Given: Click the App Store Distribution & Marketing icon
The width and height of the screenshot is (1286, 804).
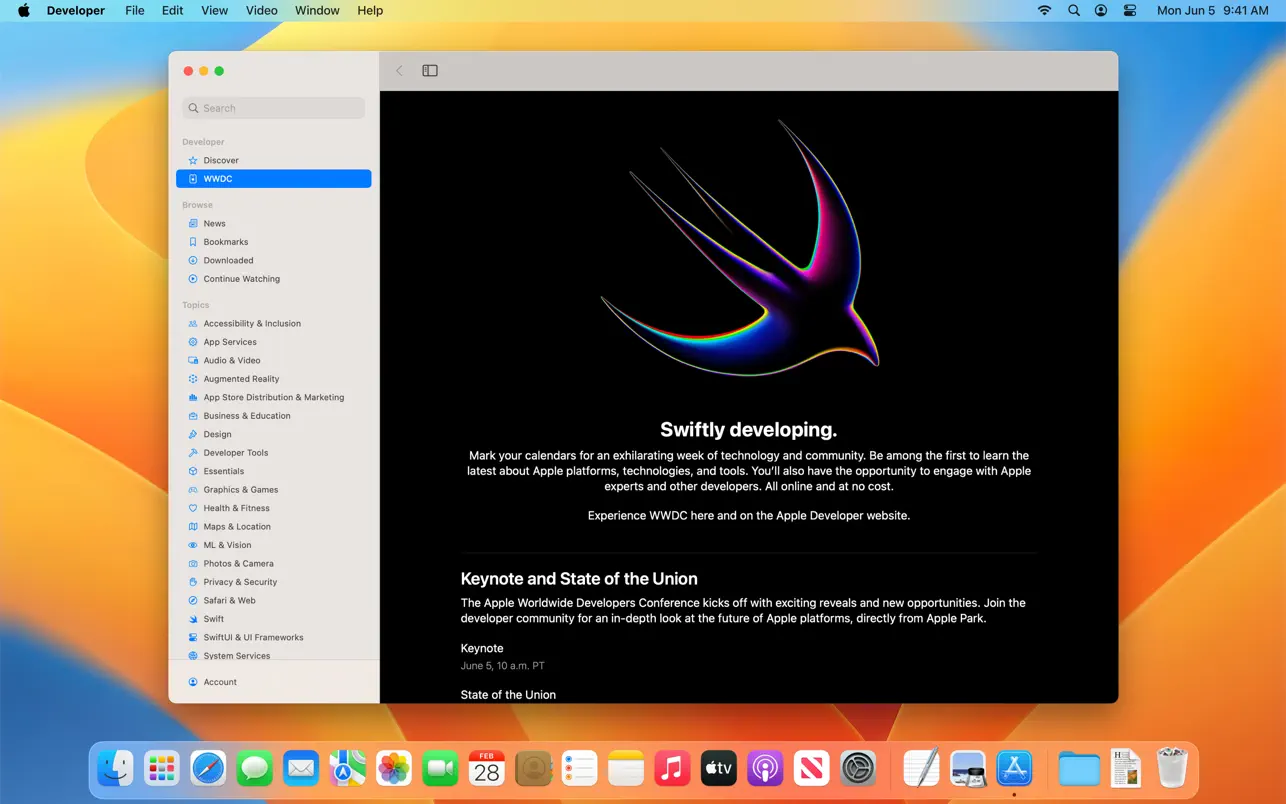Looking at the screenshot, I should [193, 397].
